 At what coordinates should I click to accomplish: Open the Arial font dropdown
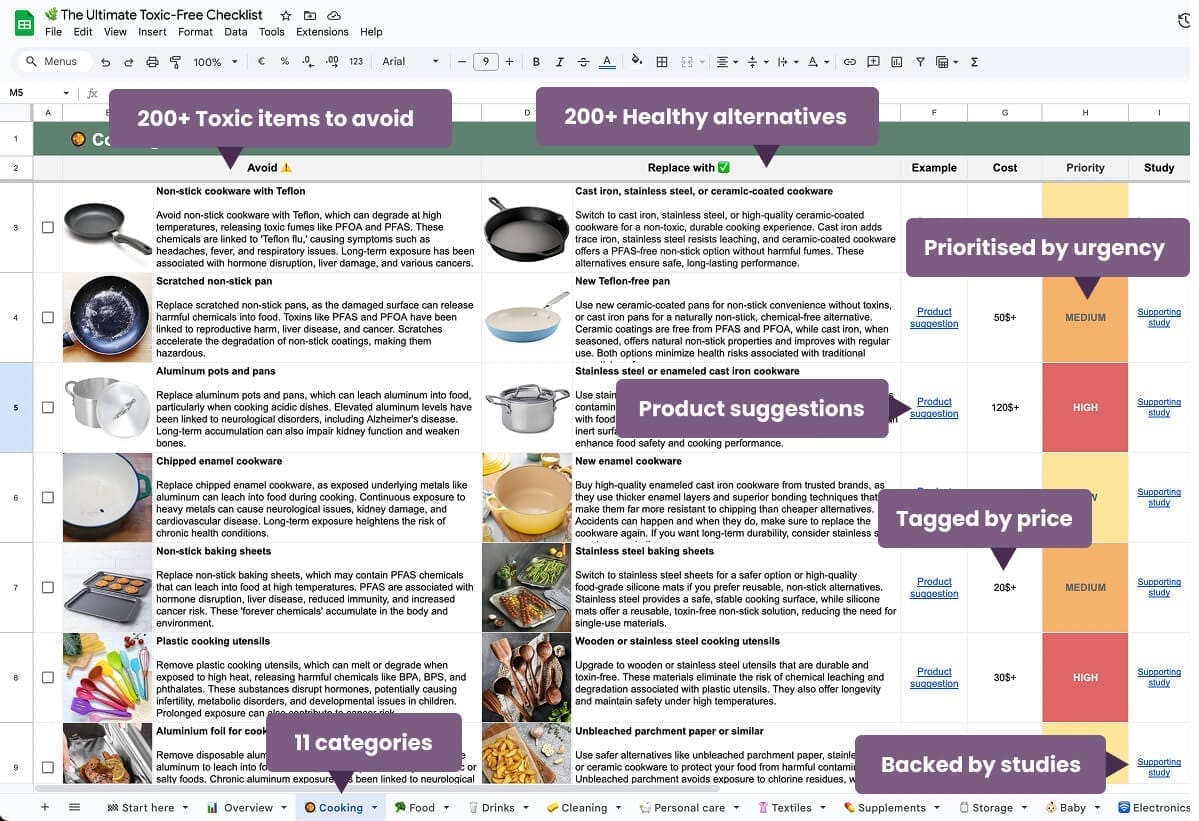[x=410, y=61]
